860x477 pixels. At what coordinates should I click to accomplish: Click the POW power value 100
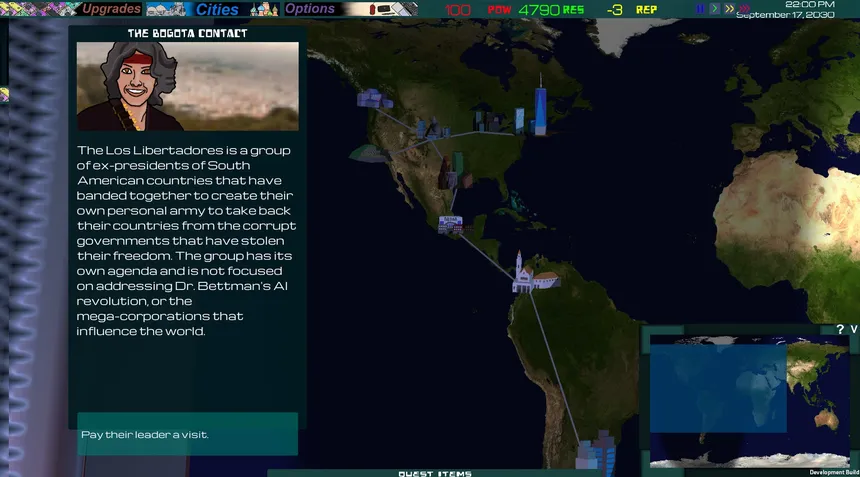coord(457,10)
